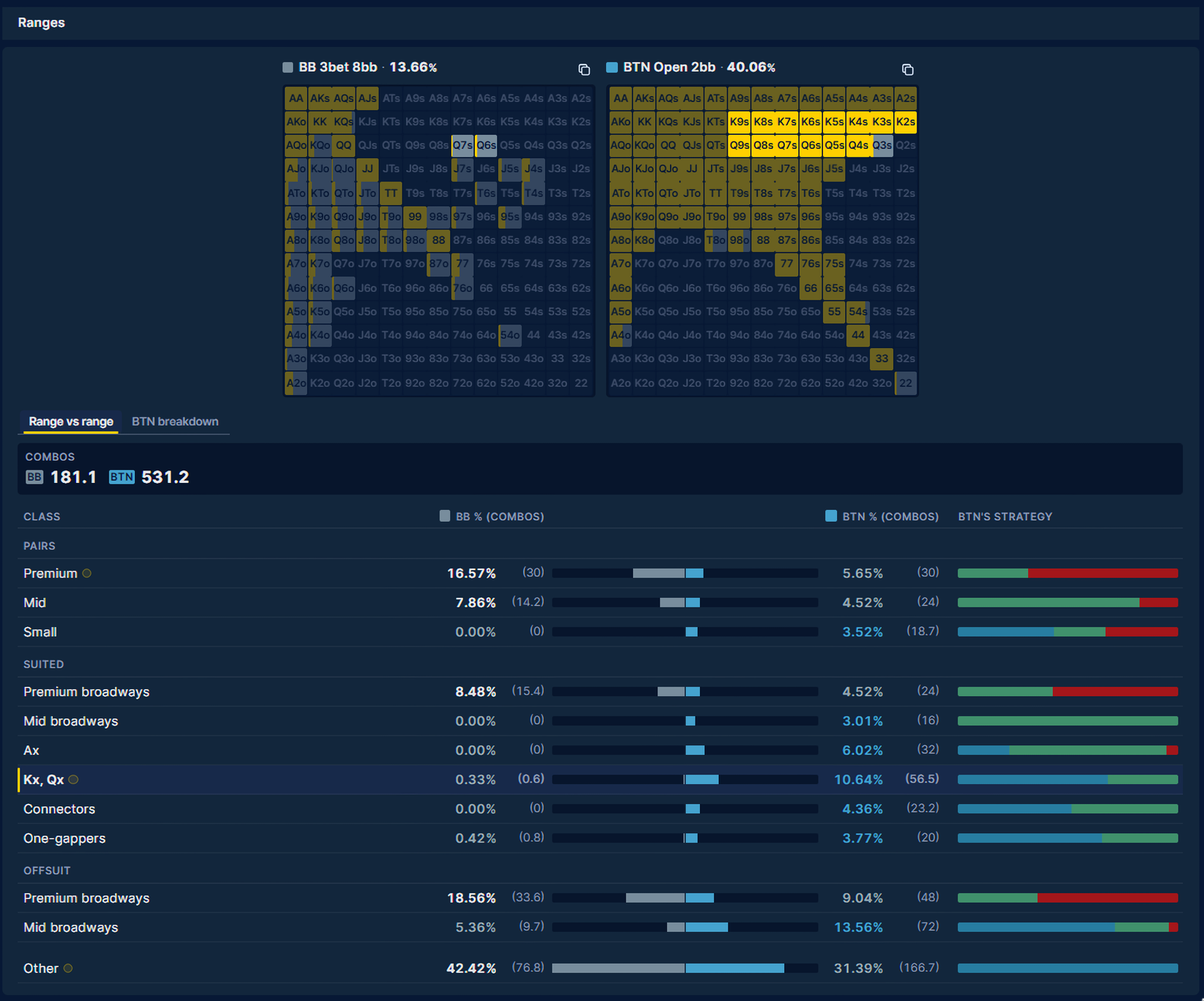The width and height of the screenshot is (1204, 1001).
Task: Click the grey BB legend square above left grid
Action: 288,67
